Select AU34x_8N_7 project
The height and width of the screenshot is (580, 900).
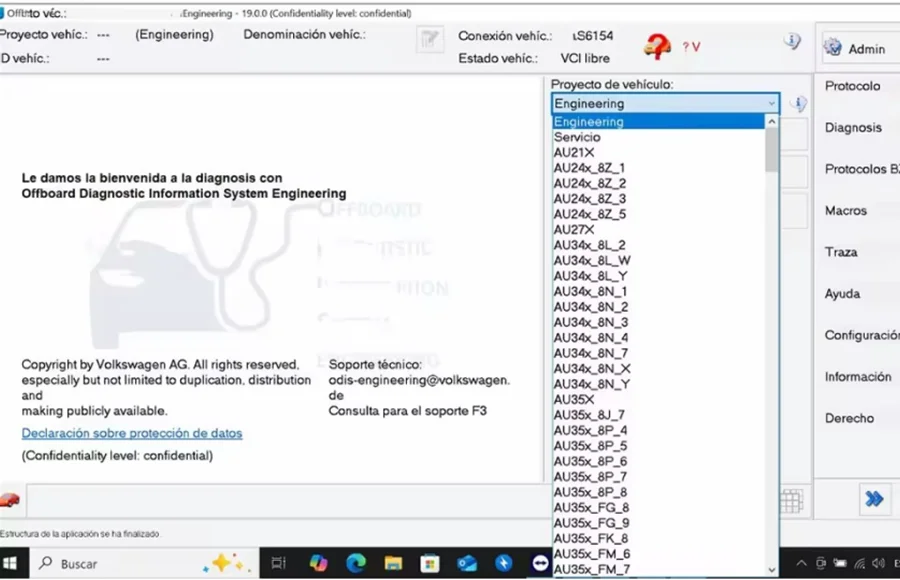tap(658, 353)
